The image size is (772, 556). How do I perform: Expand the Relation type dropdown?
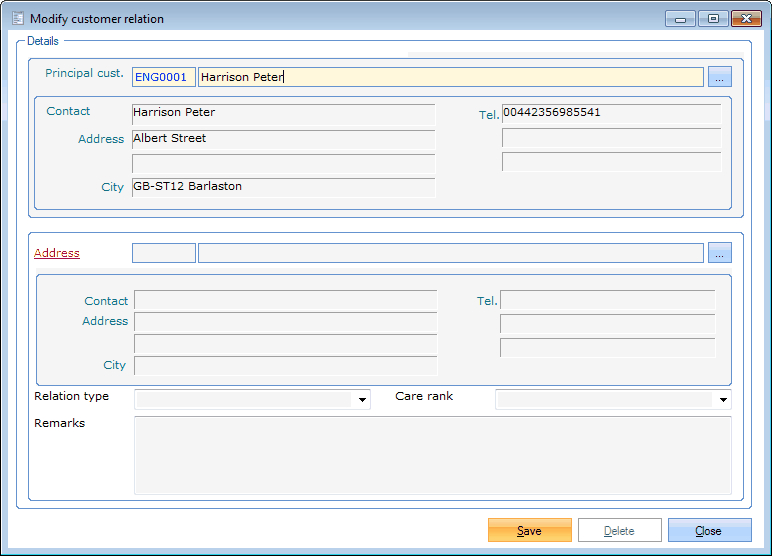tap(361, 400)
